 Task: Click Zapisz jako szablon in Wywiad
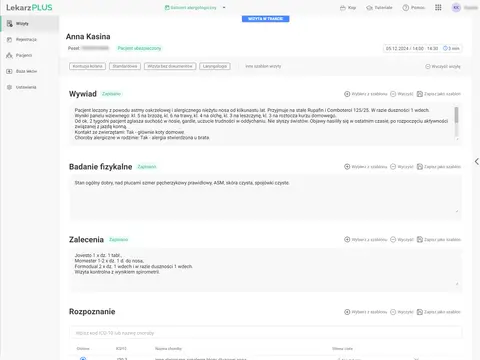(x=439, y=94)
